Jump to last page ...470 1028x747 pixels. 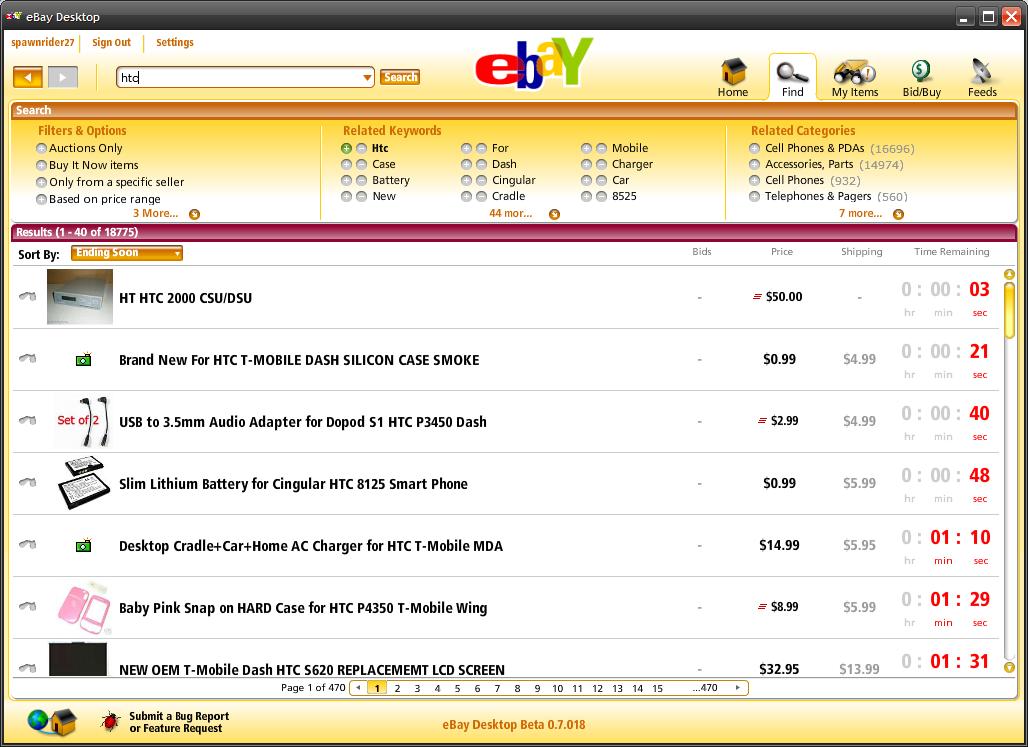tap(705, 688)
